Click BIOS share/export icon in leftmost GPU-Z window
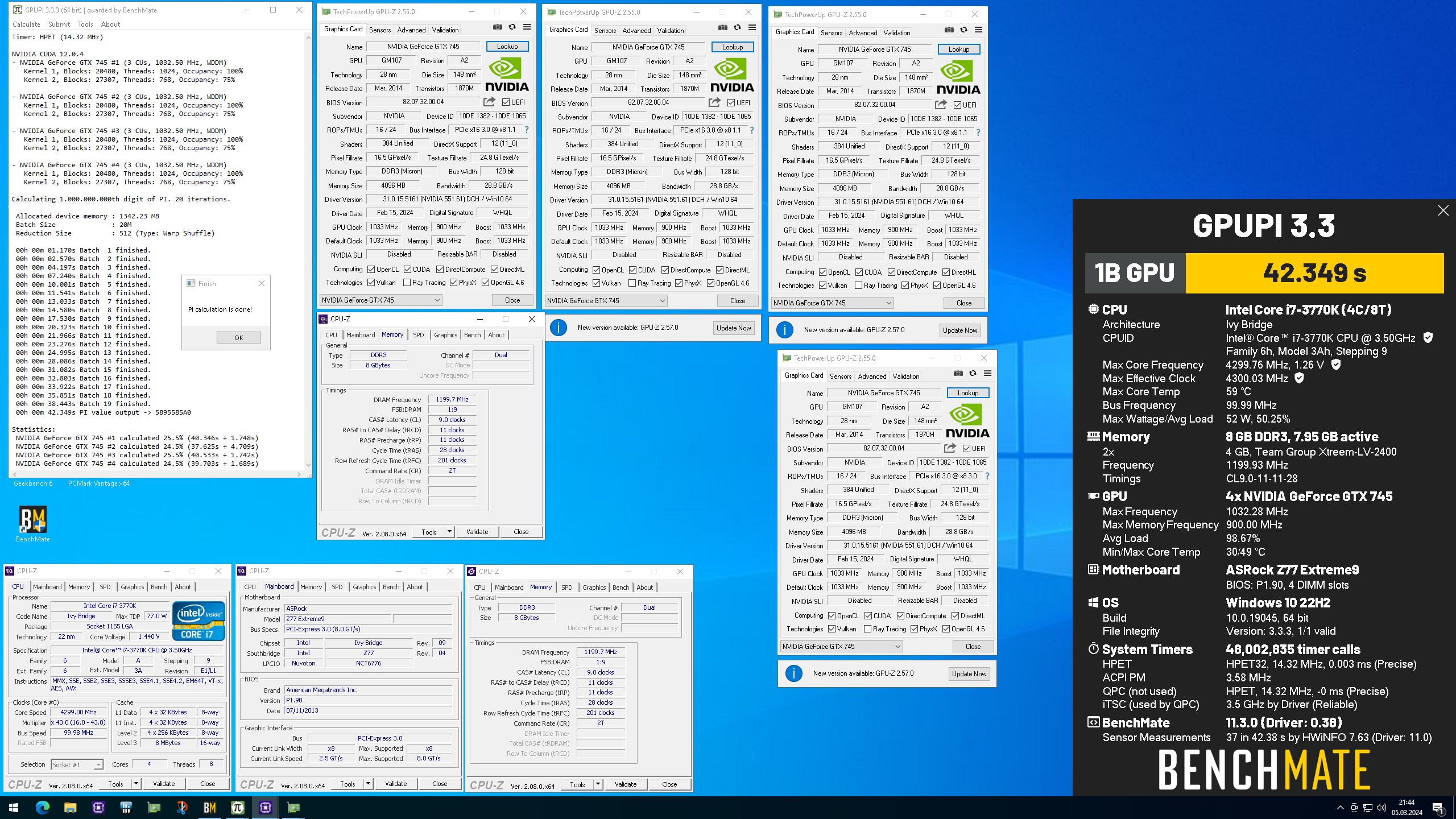 [x=489, y=102]
